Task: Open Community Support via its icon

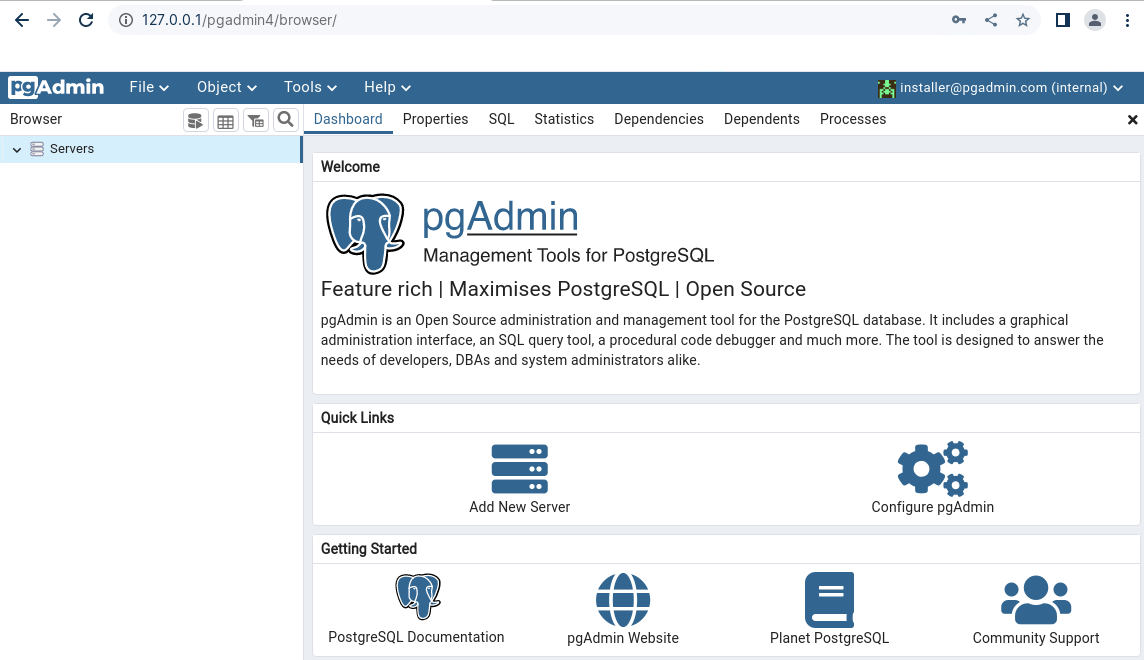Action: pyautogui.click(x=1036, y=599)
